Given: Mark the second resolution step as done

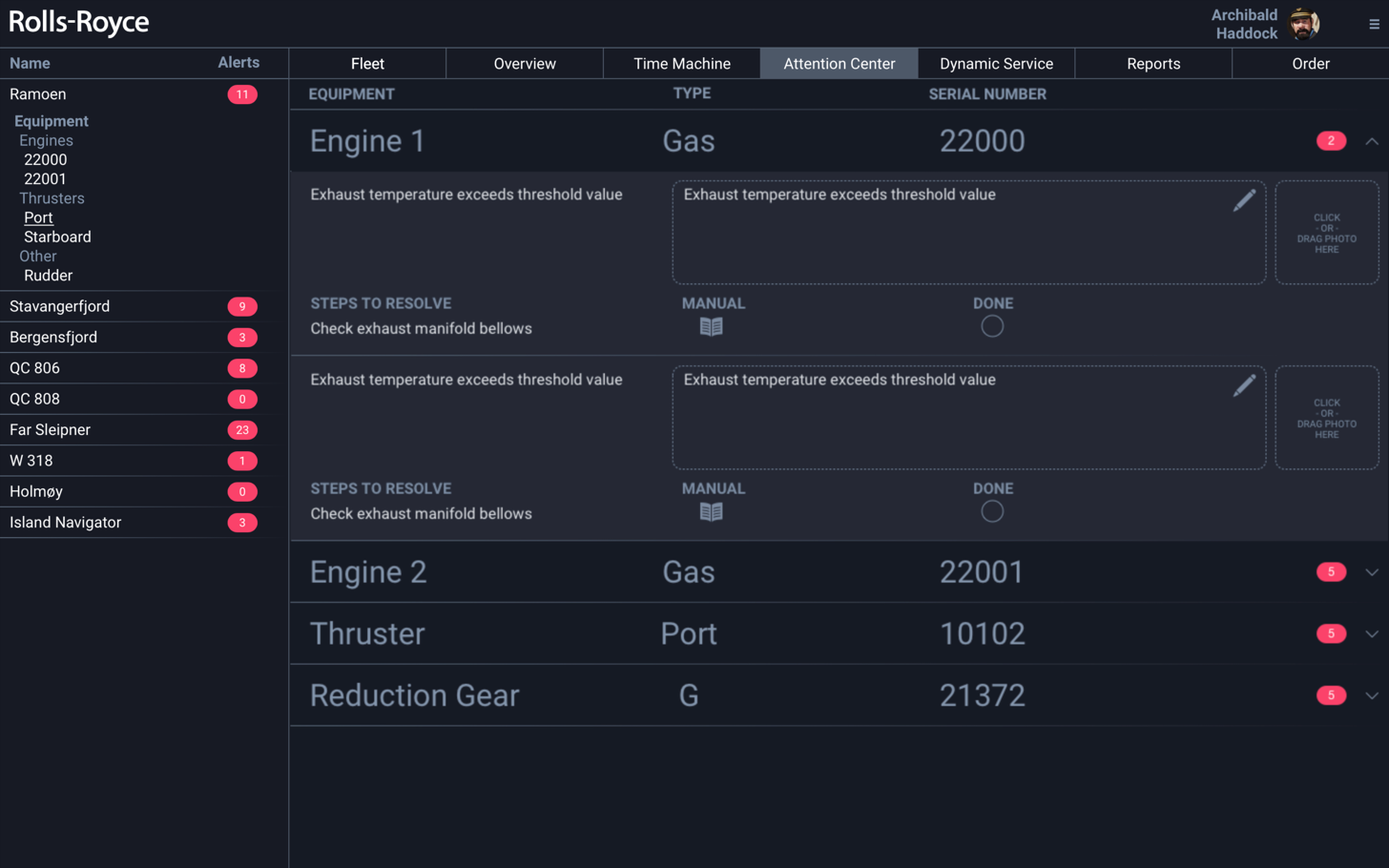Looking at the screenshot, I should point(992,511).
